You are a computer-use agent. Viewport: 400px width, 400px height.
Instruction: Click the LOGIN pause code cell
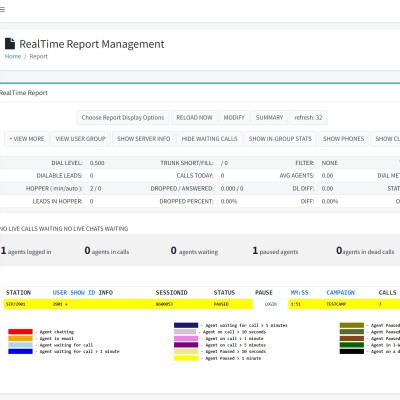tap(271, 304)
